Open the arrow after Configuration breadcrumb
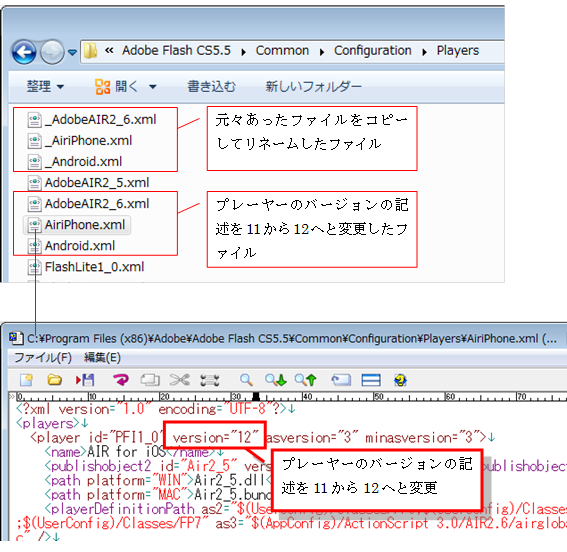This screenshot has width=567, height=552. click(424, 52)
